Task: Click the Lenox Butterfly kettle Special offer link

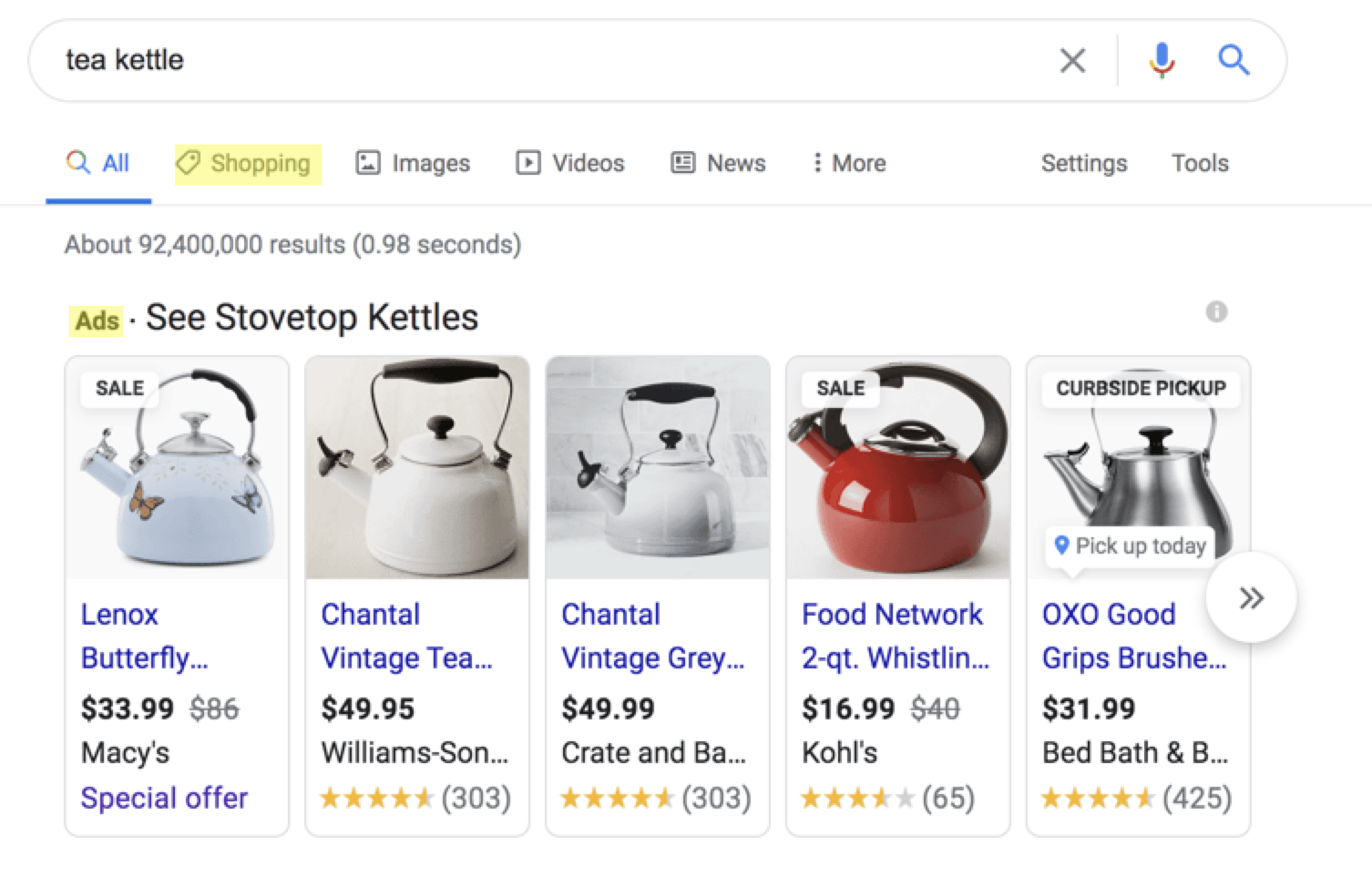Action: click(164, 798)
